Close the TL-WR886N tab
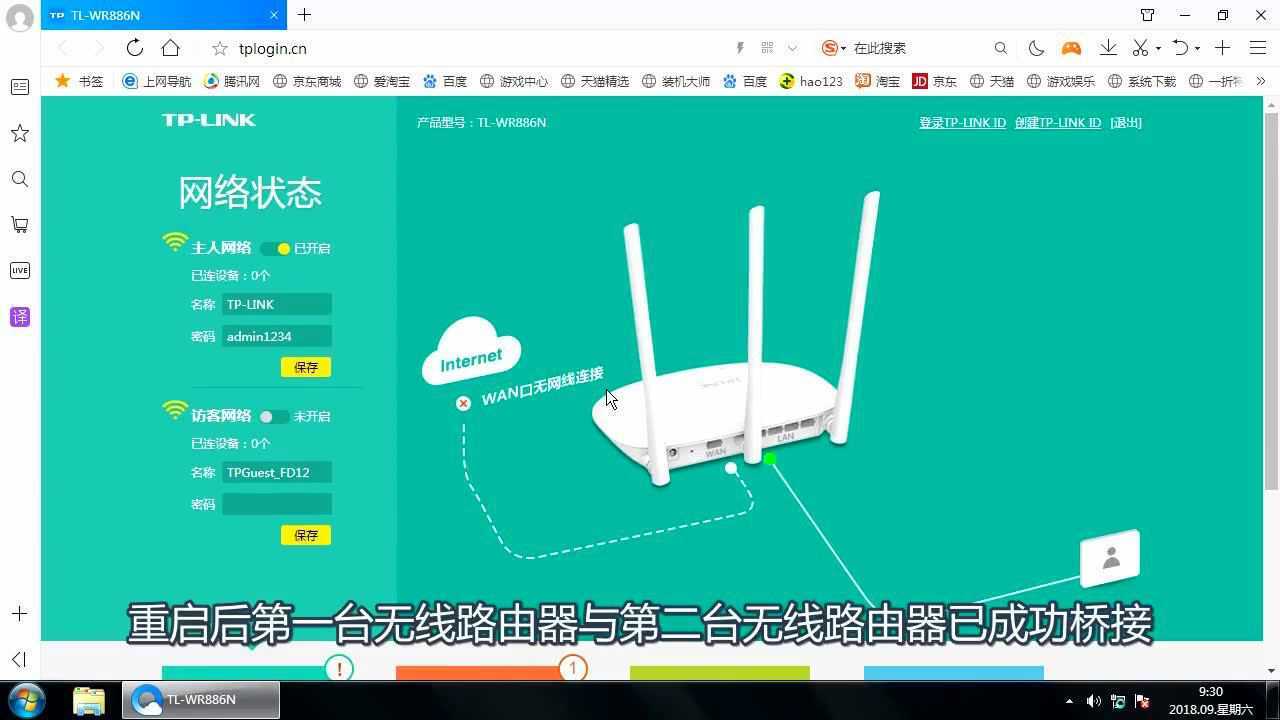 pos(274,15)
